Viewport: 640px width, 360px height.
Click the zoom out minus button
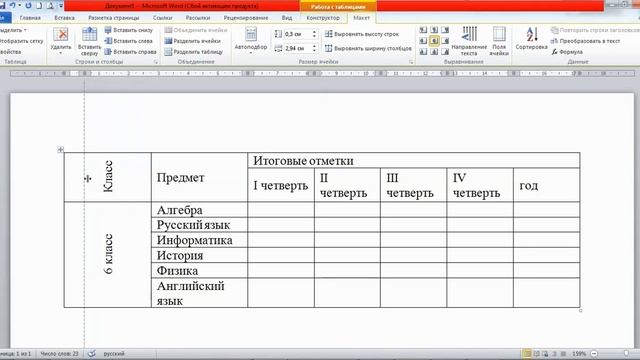coord(594,354)
